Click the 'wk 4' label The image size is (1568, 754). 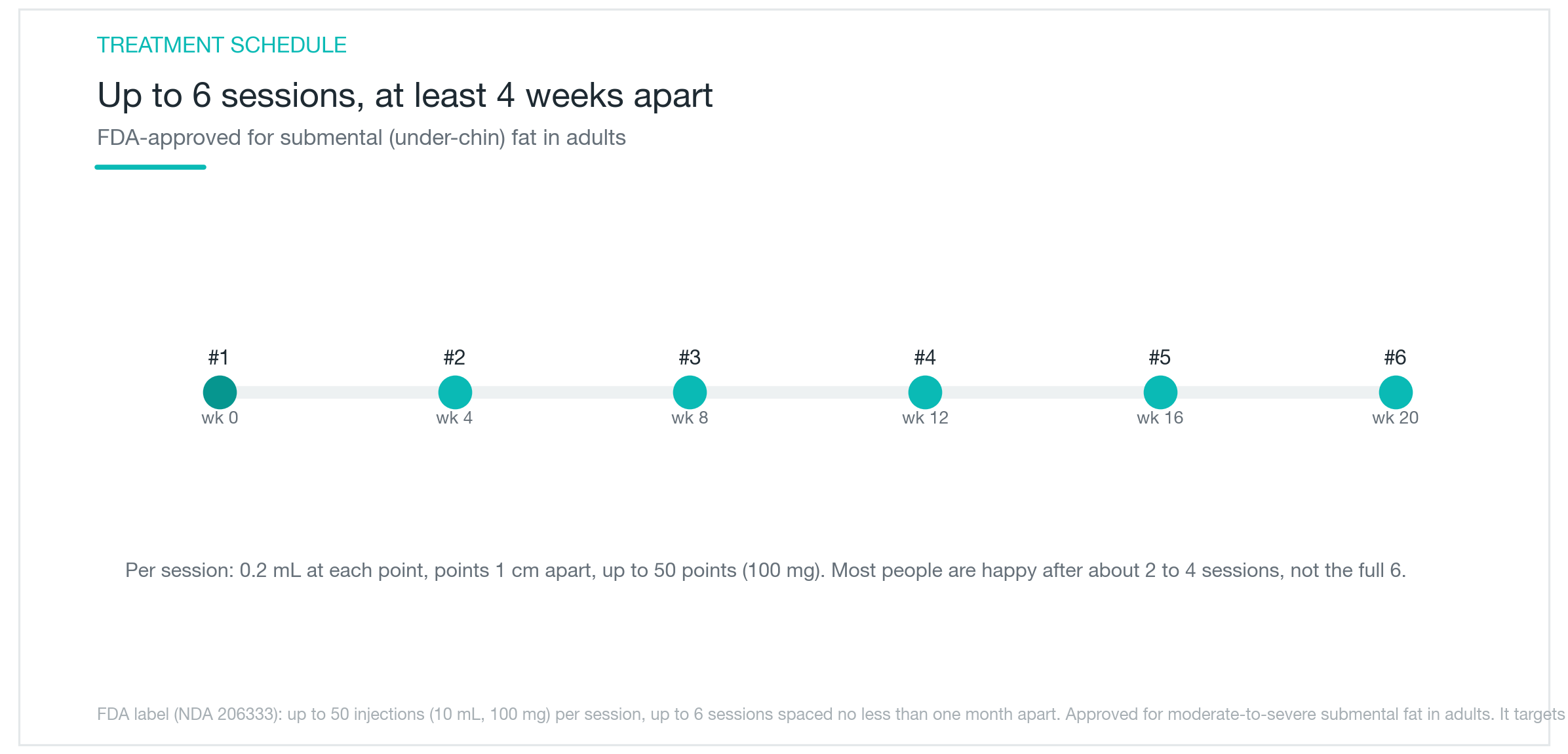(x=454, y=418)
